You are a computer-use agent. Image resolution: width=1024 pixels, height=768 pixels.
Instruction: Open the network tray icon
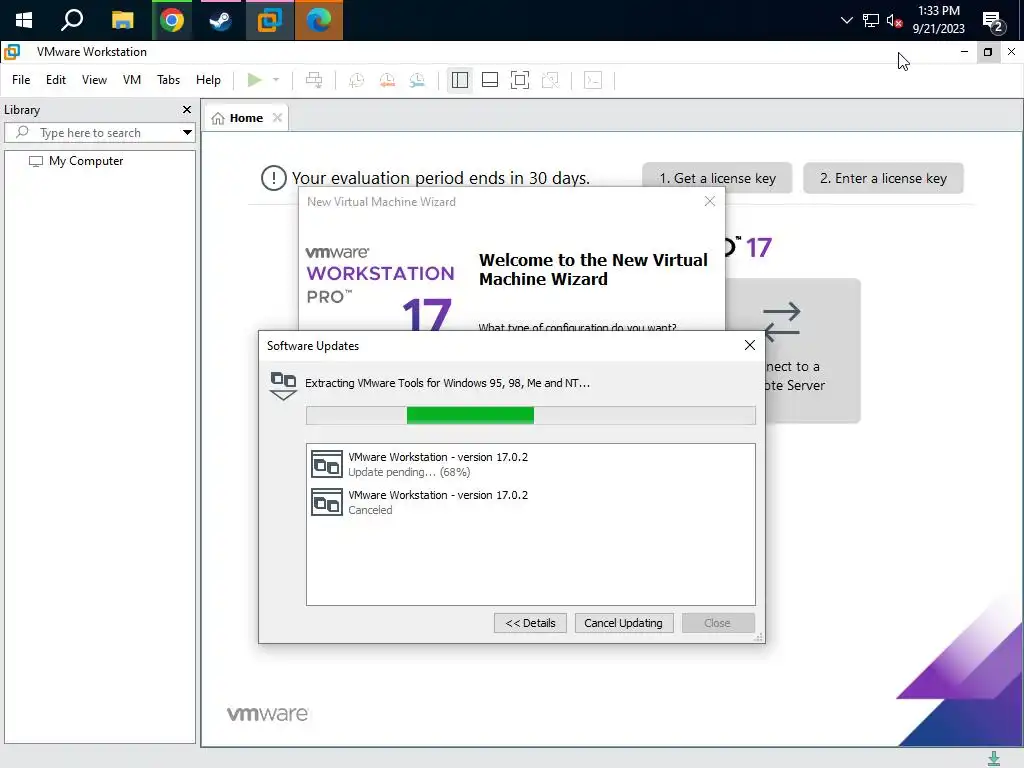click(871, 20)
